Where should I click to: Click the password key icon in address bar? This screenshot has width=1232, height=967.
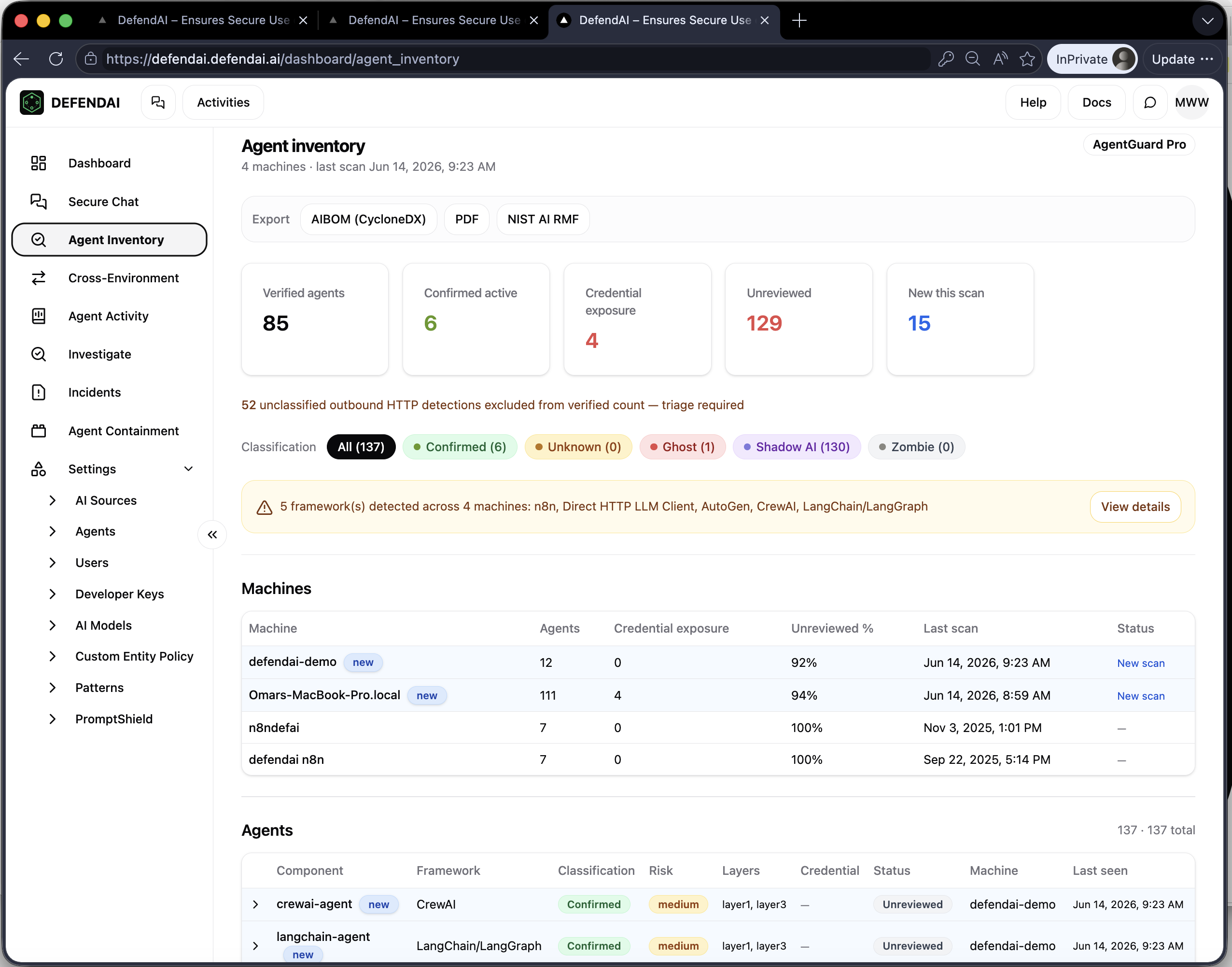(945, 59)
